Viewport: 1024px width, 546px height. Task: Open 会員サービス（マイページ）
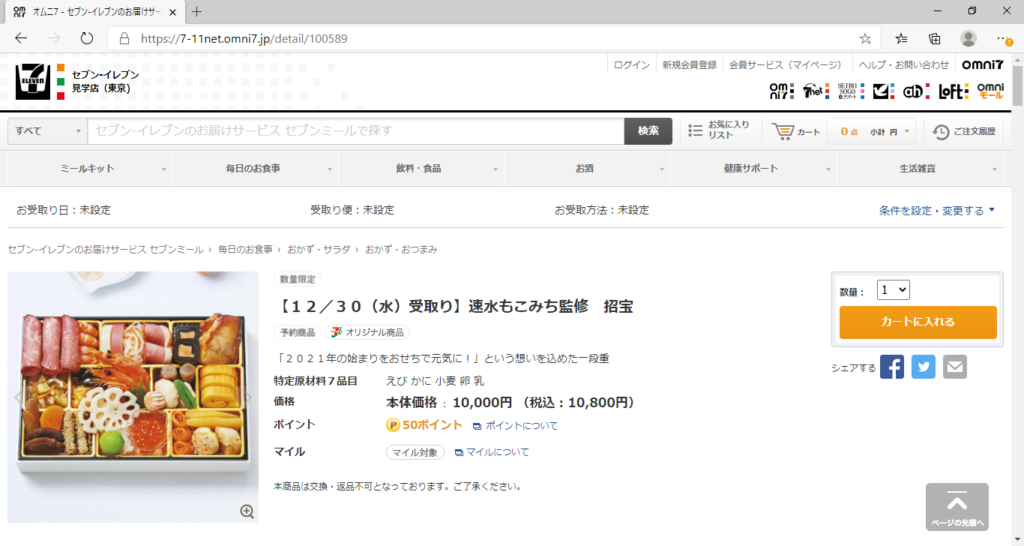785,65
